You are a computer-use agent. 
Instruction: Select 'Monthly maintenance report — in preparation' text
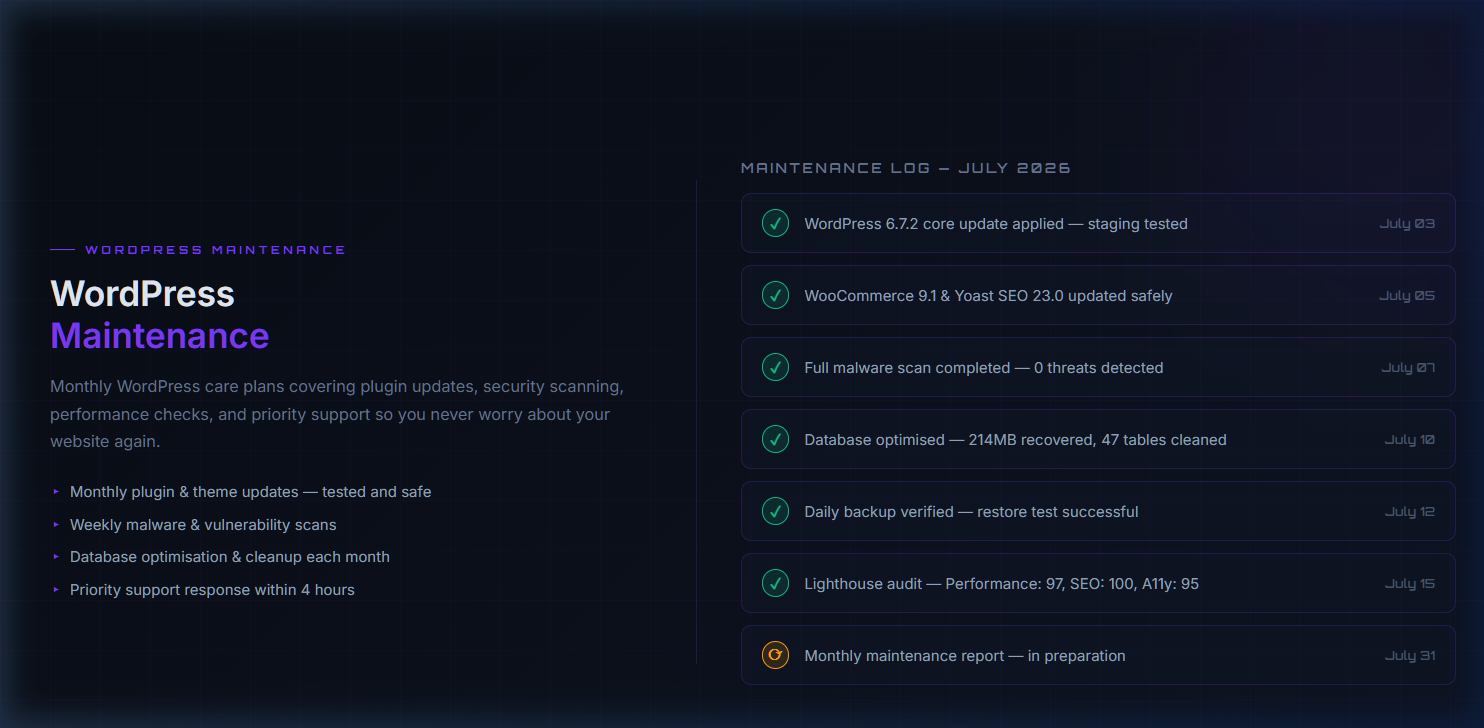coord(965,656)
